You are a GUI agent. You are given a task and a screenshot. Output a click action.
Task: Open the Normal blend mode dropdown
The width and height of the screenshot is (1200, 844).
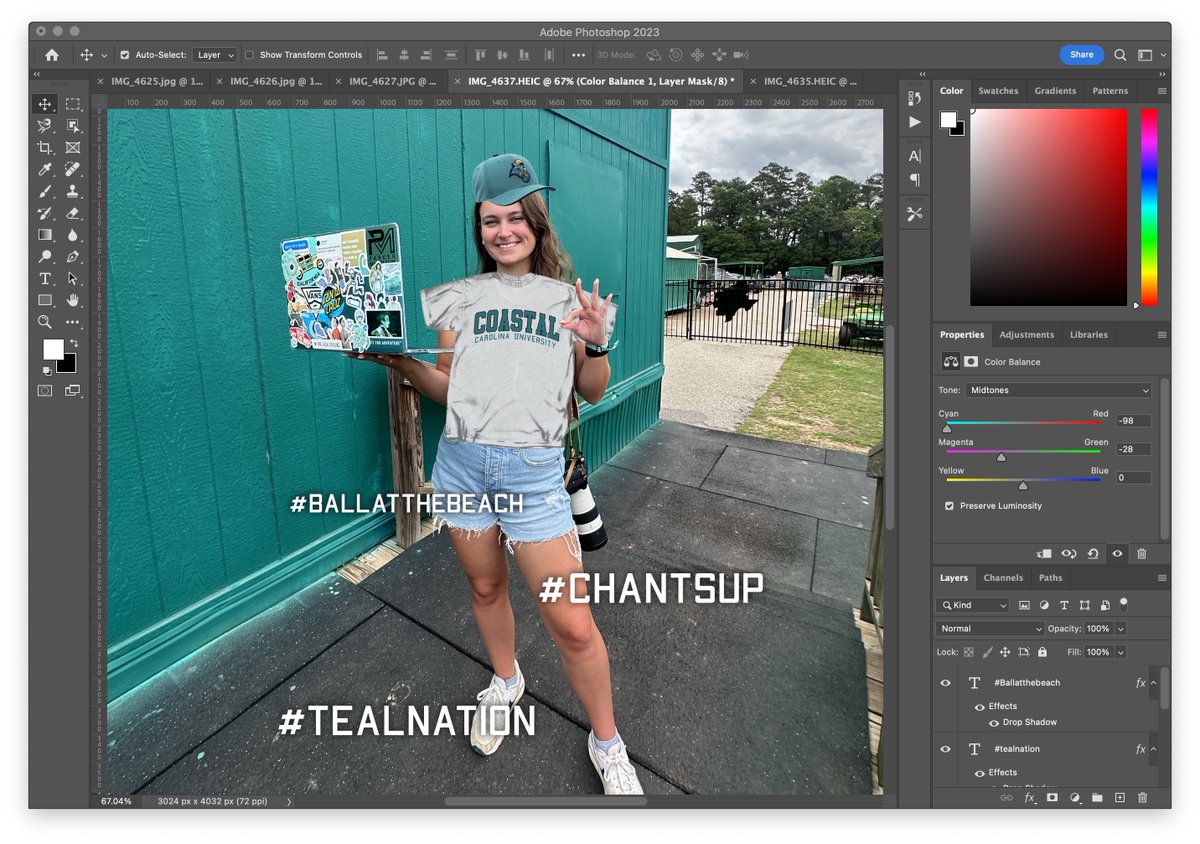click(990, 628)
